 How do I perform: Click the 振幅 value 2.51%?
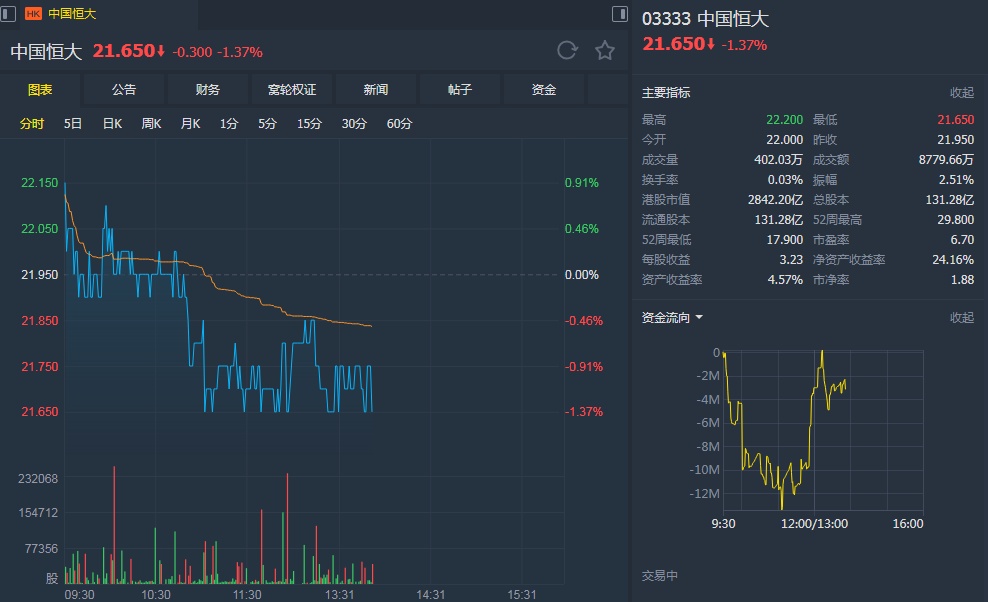click(956, 180)
